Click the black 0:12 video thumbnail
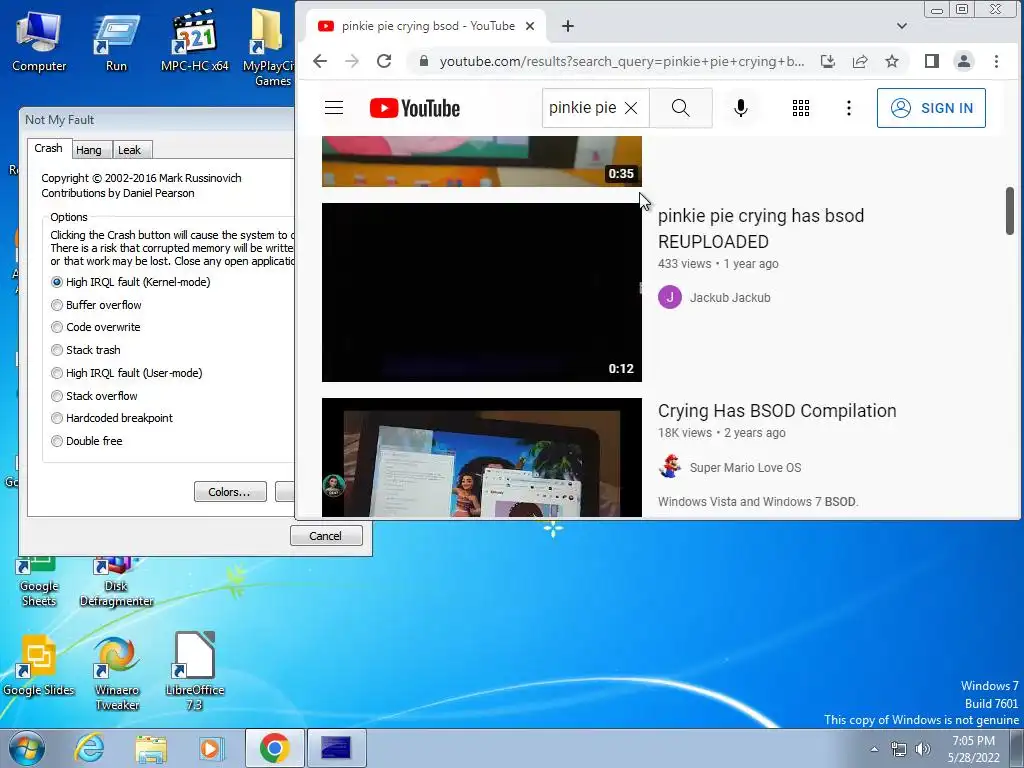 [x=482, y=292]
